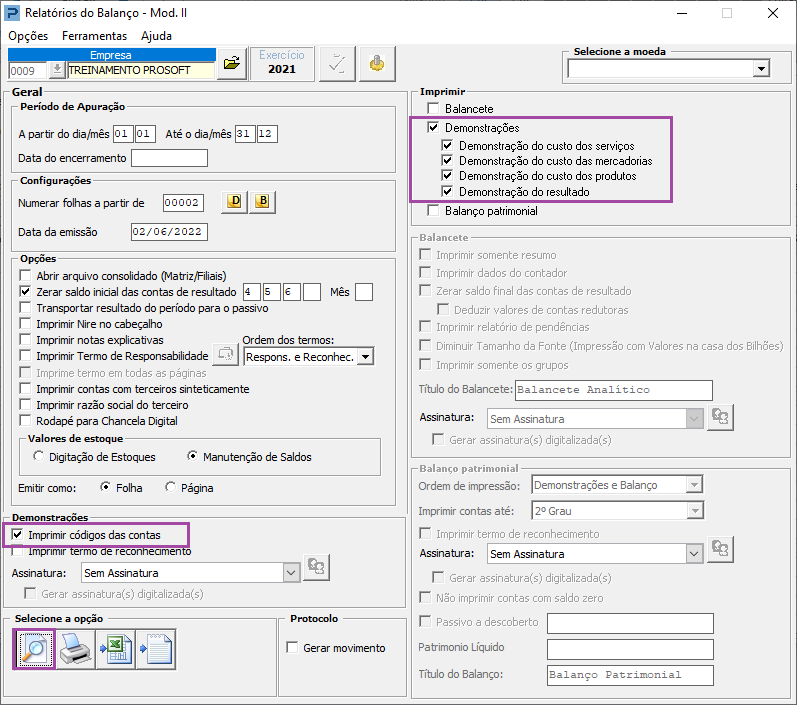Enable Rodapé para Chancela Digital
Image resolution: width=797 pixels, height=705 pixels.
25,421
